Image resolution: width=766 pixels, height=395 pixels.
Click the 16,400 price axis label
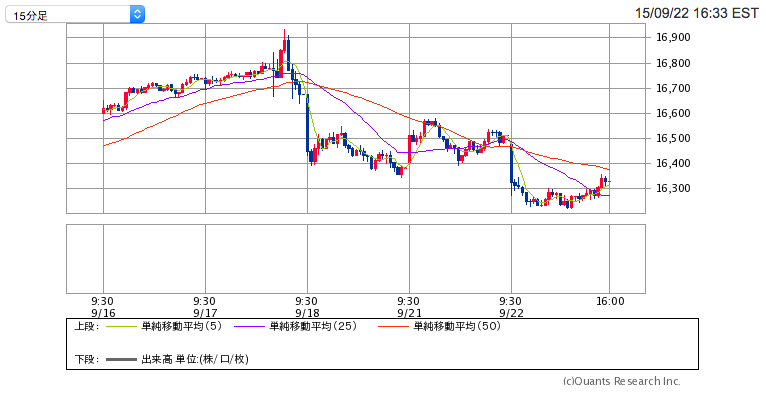pyautogui.click(x=673, y=164)
